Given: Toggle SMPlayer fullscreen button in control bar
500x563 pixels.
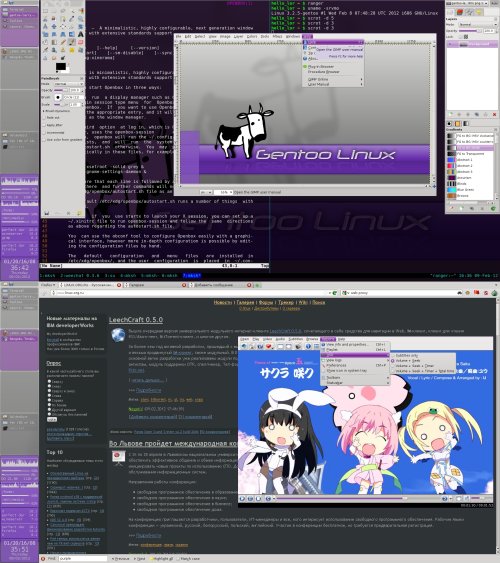Looking at the screenshot, I should [x=459, y=498].
